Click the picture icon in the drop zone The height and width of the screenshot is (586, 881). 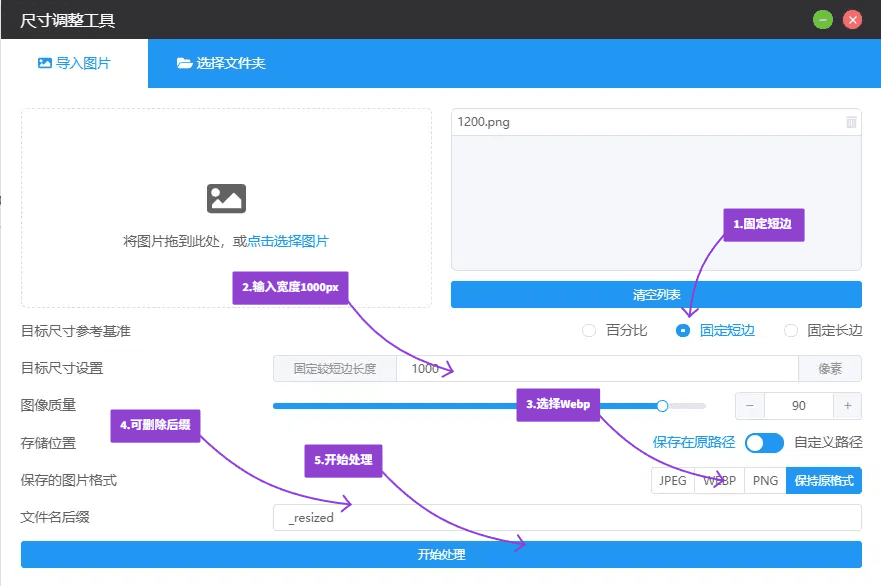226,198
